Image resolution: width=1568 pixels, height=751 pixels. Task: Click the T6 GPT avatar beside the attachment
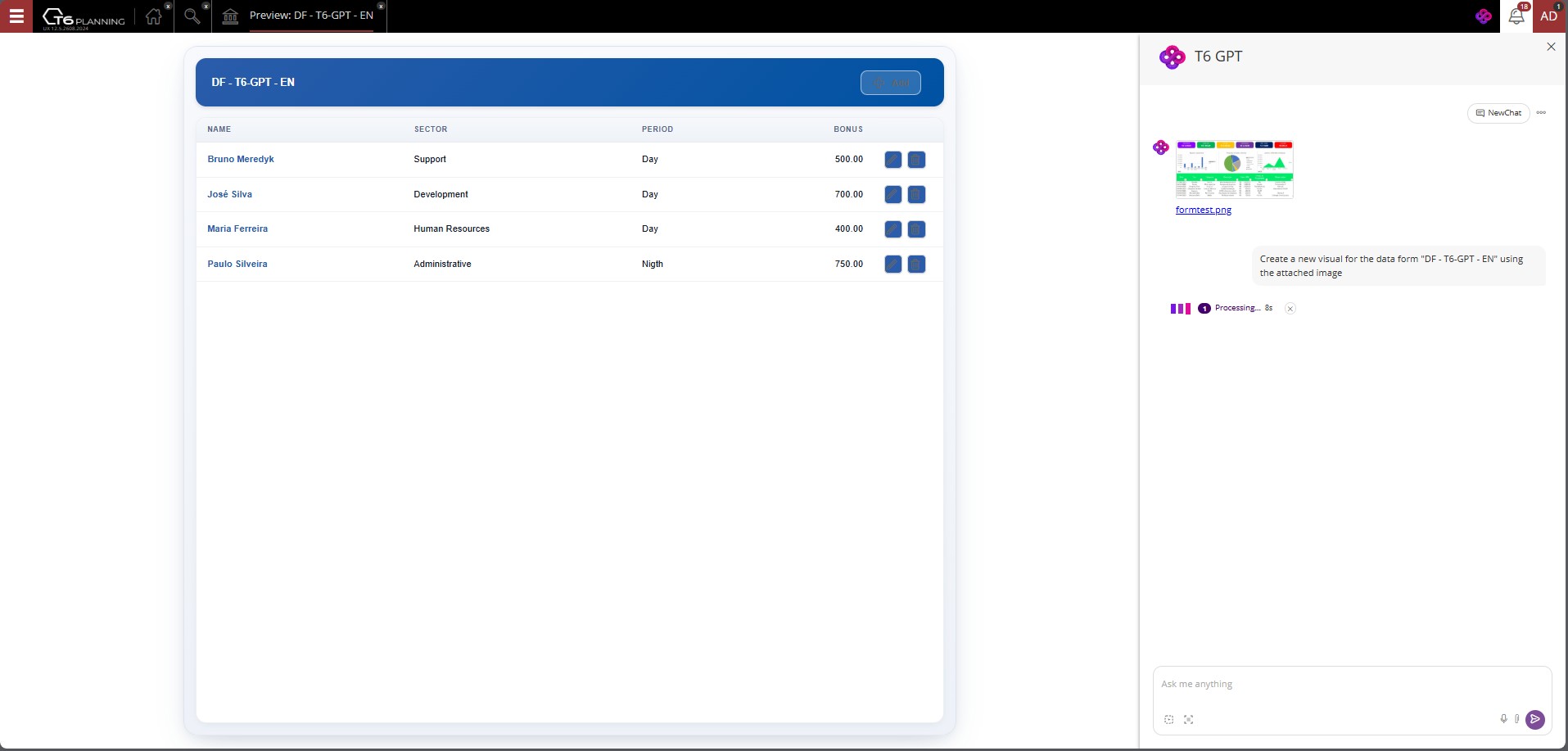click(x=1160, y=147)
